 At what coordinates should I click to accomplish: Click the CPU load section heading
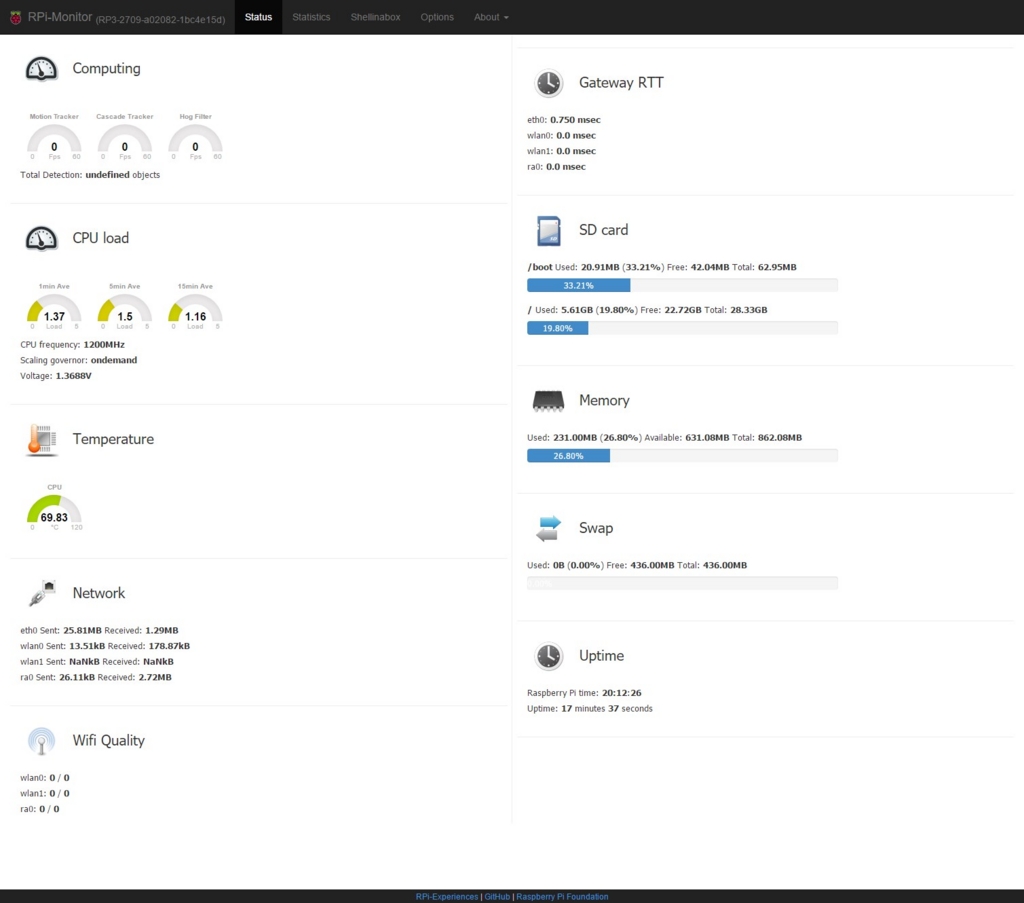click(x=101, y=238)
